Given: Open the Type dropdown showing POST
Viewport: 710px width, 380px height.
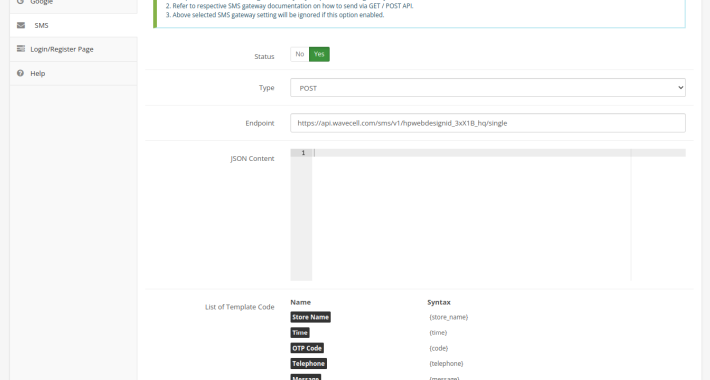Looking at the screenshot, I should click(x=488, y=88).
